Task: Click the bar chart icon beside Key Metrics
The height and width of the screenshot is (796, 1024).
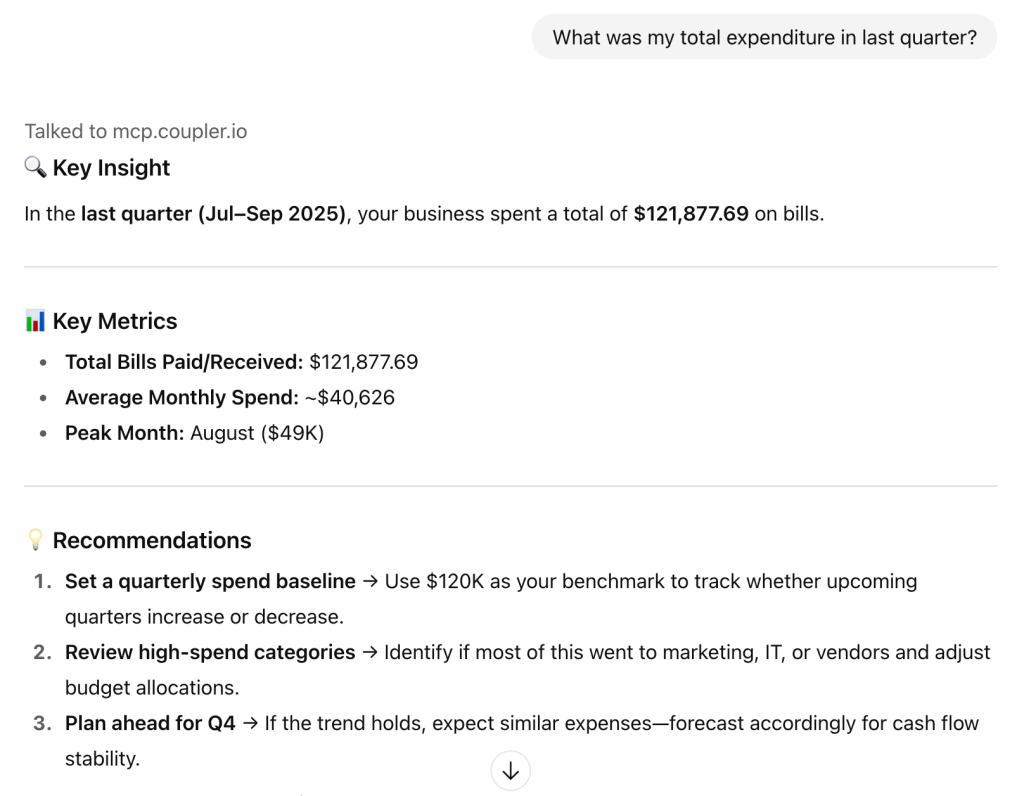Action: (x=35, y=321)
